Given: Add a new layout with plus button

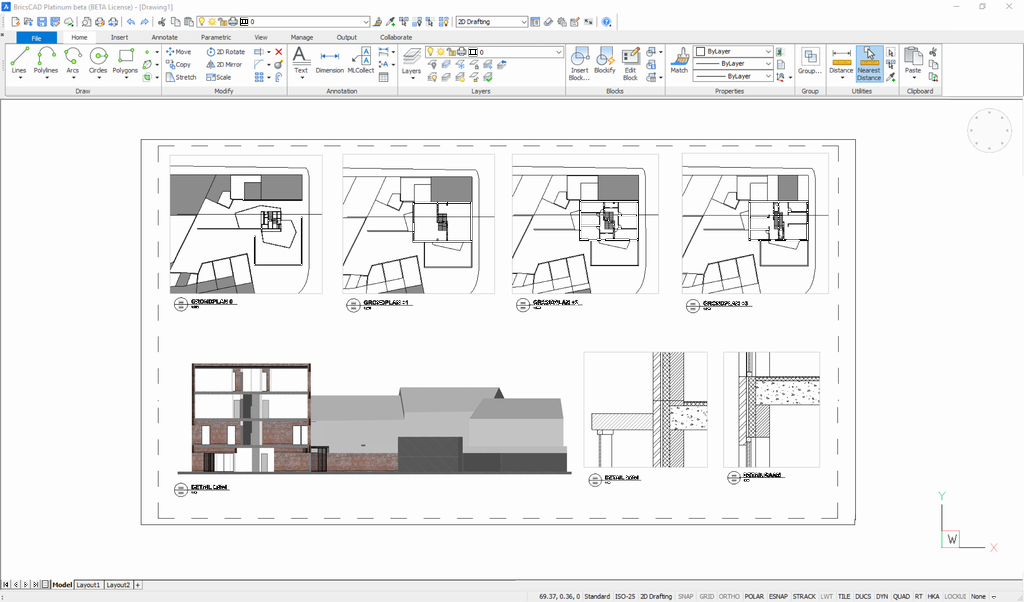Looking at the screenshot, I should (138, 585).
